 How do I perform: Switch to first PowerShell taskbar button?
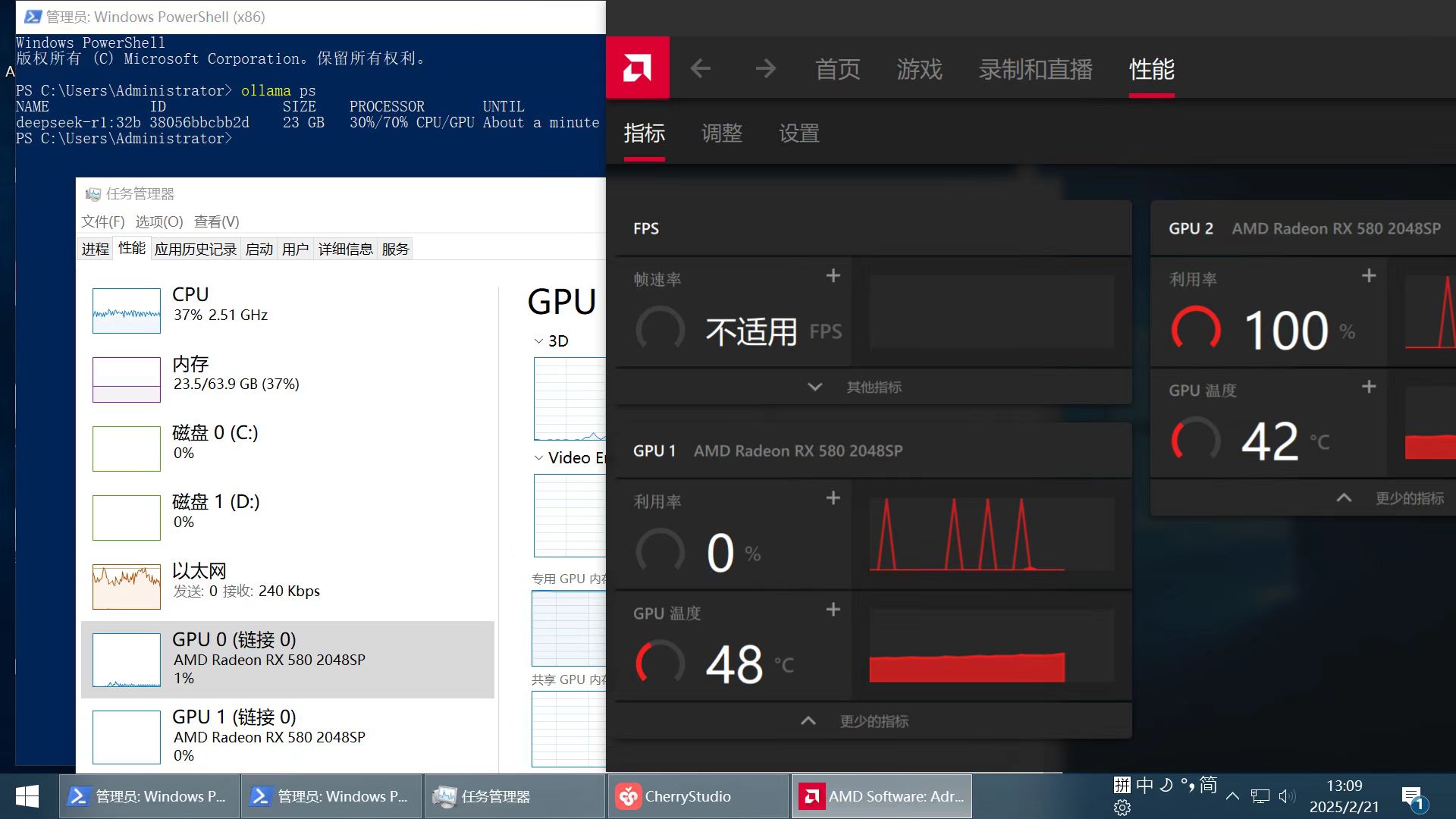tap(149, 796)
